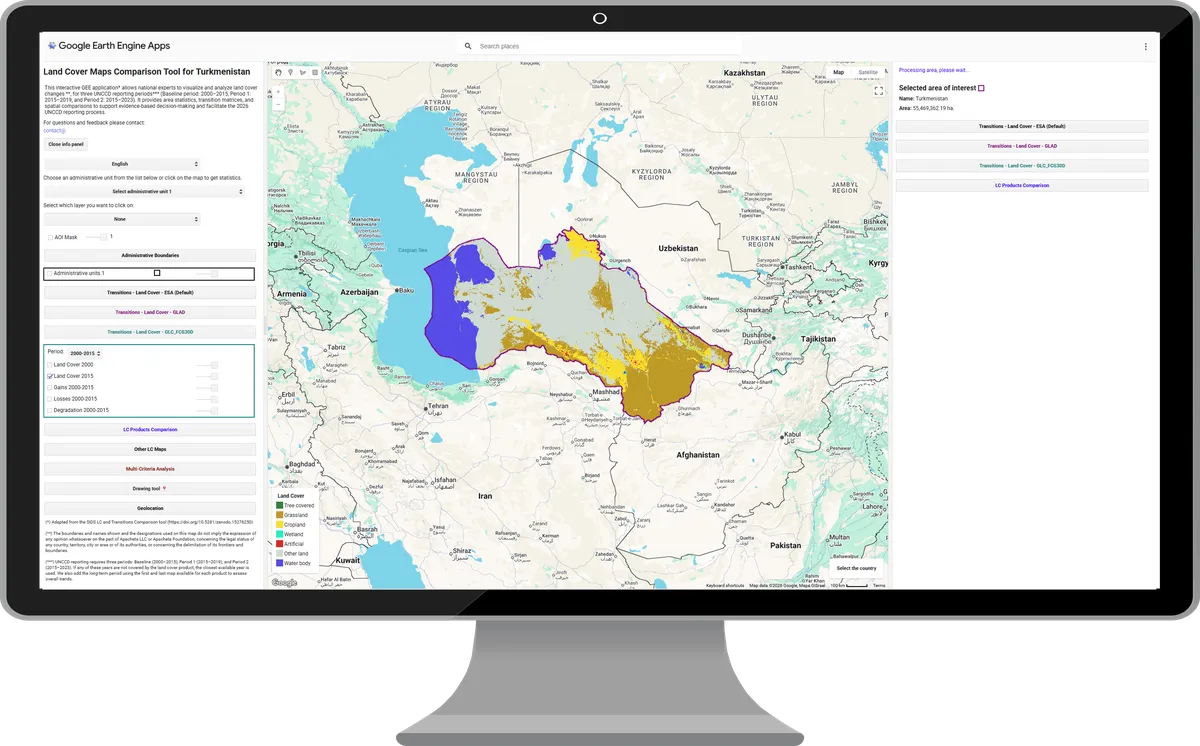The image size is (1200, 746).
Task: Click the Select the country button
Action: pyautogui.click(x=856, y=568)
